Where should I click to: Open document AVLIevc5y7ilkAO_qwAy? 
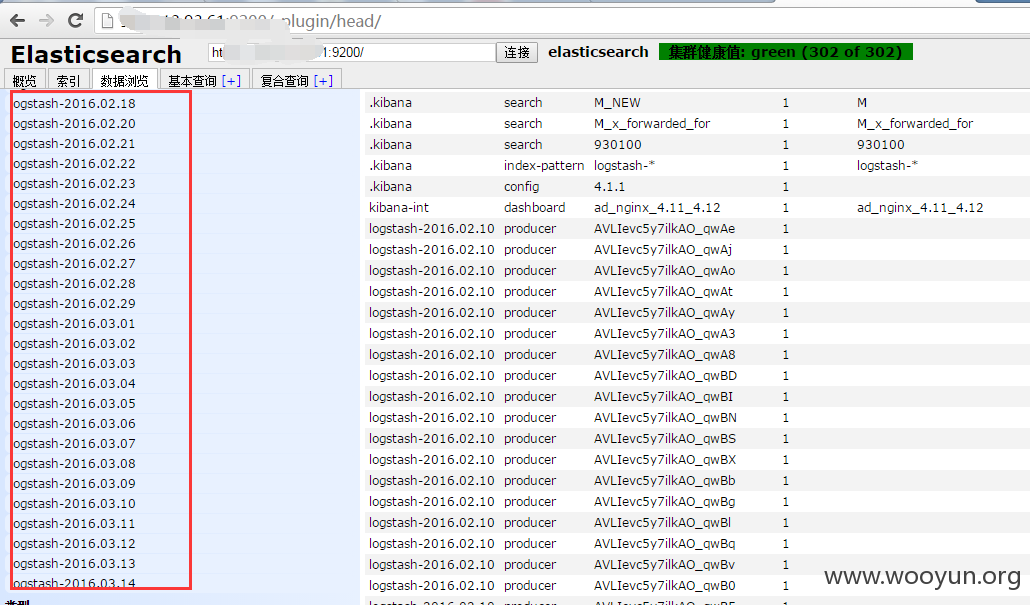pyautogui.click(x=698, y=313)
